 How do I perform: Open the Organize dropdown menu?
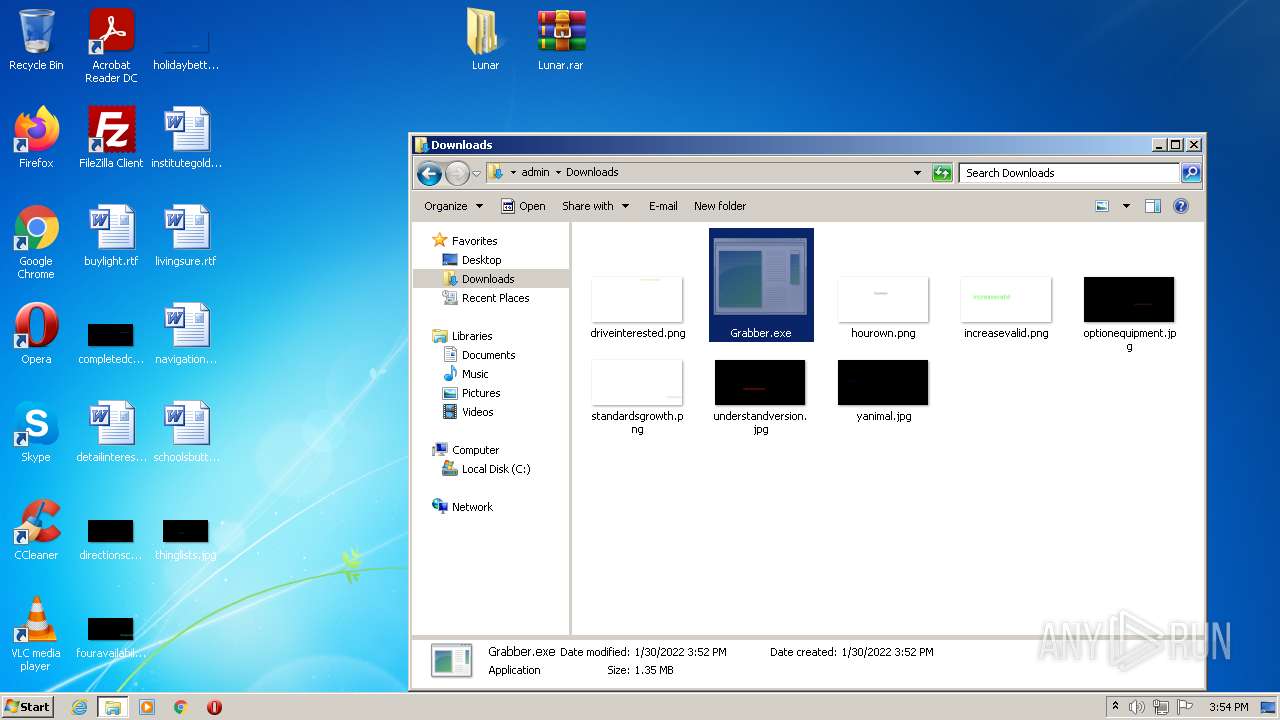point(453,206)
